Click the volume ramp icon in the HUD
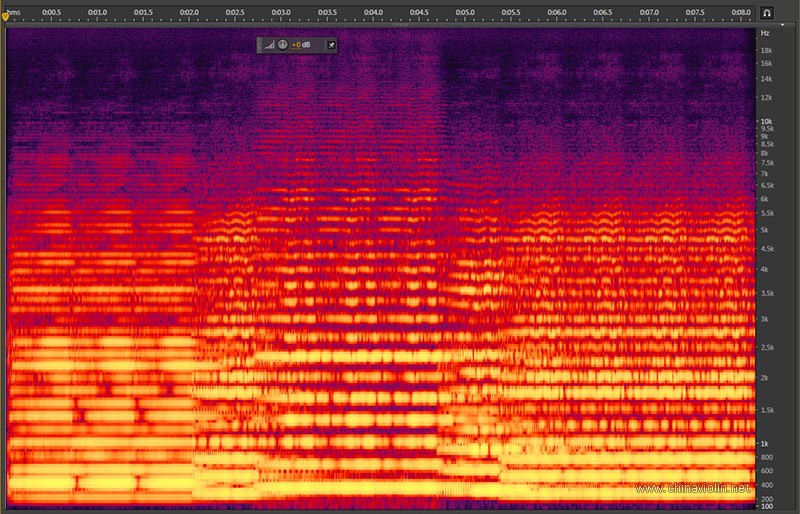 (270, 45)
